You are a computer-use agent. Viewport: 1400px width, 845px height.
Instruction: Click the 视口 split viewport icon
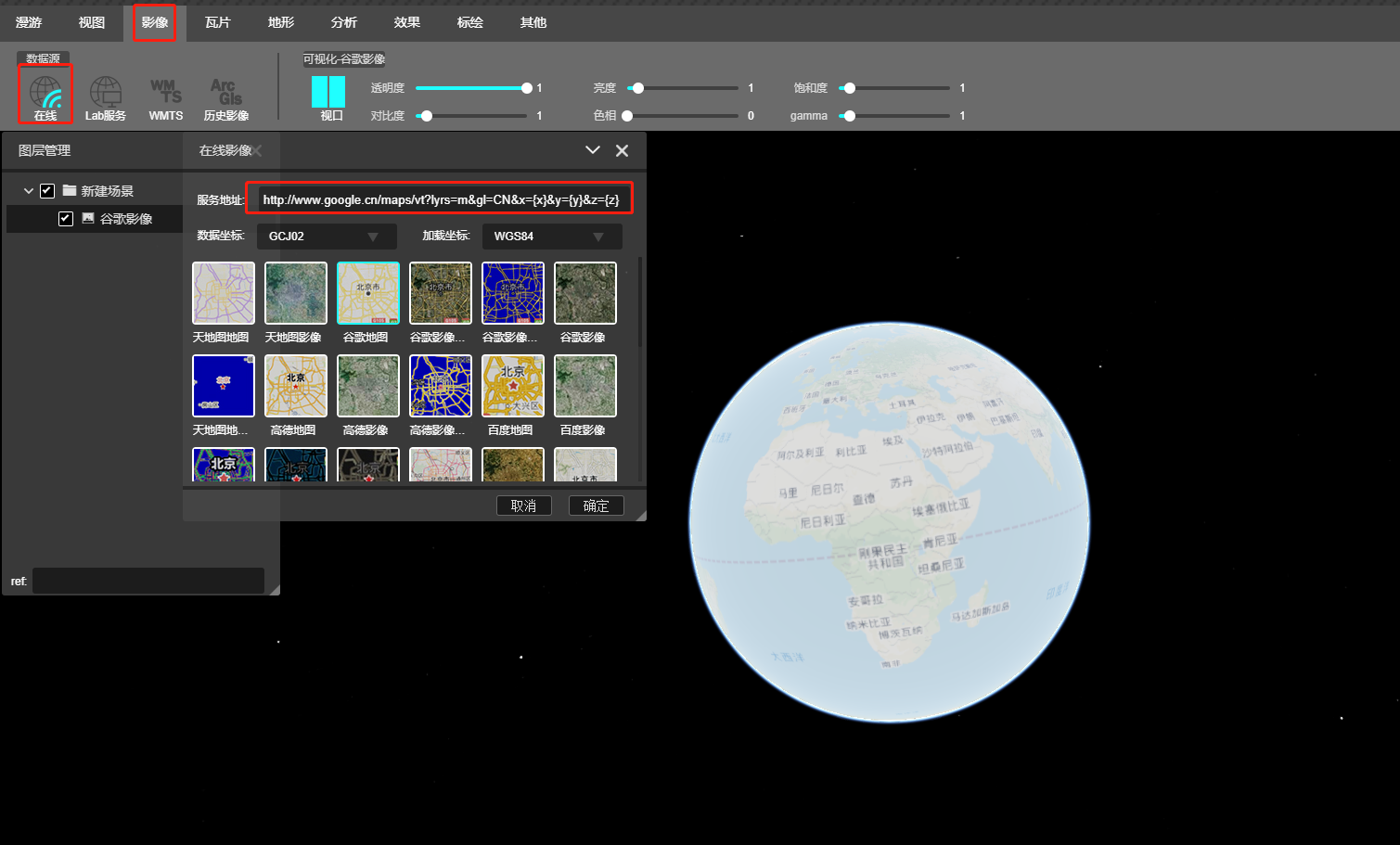[328, 92]
